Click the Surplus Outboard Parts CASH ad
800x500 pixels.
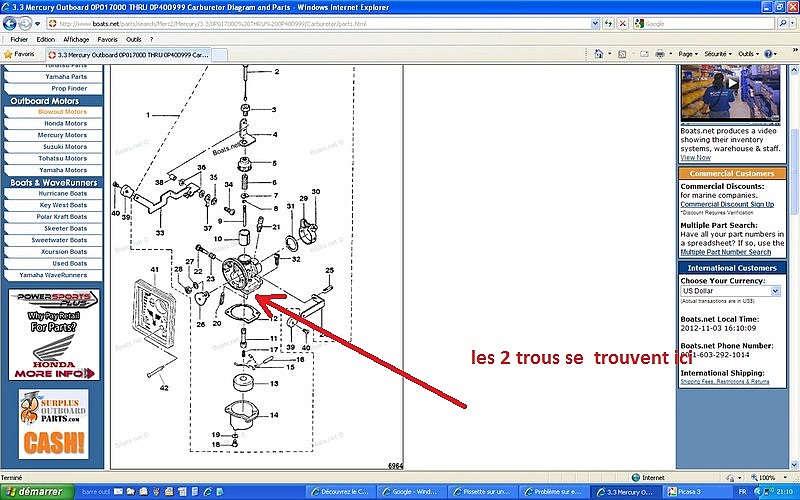pos(54,424)
